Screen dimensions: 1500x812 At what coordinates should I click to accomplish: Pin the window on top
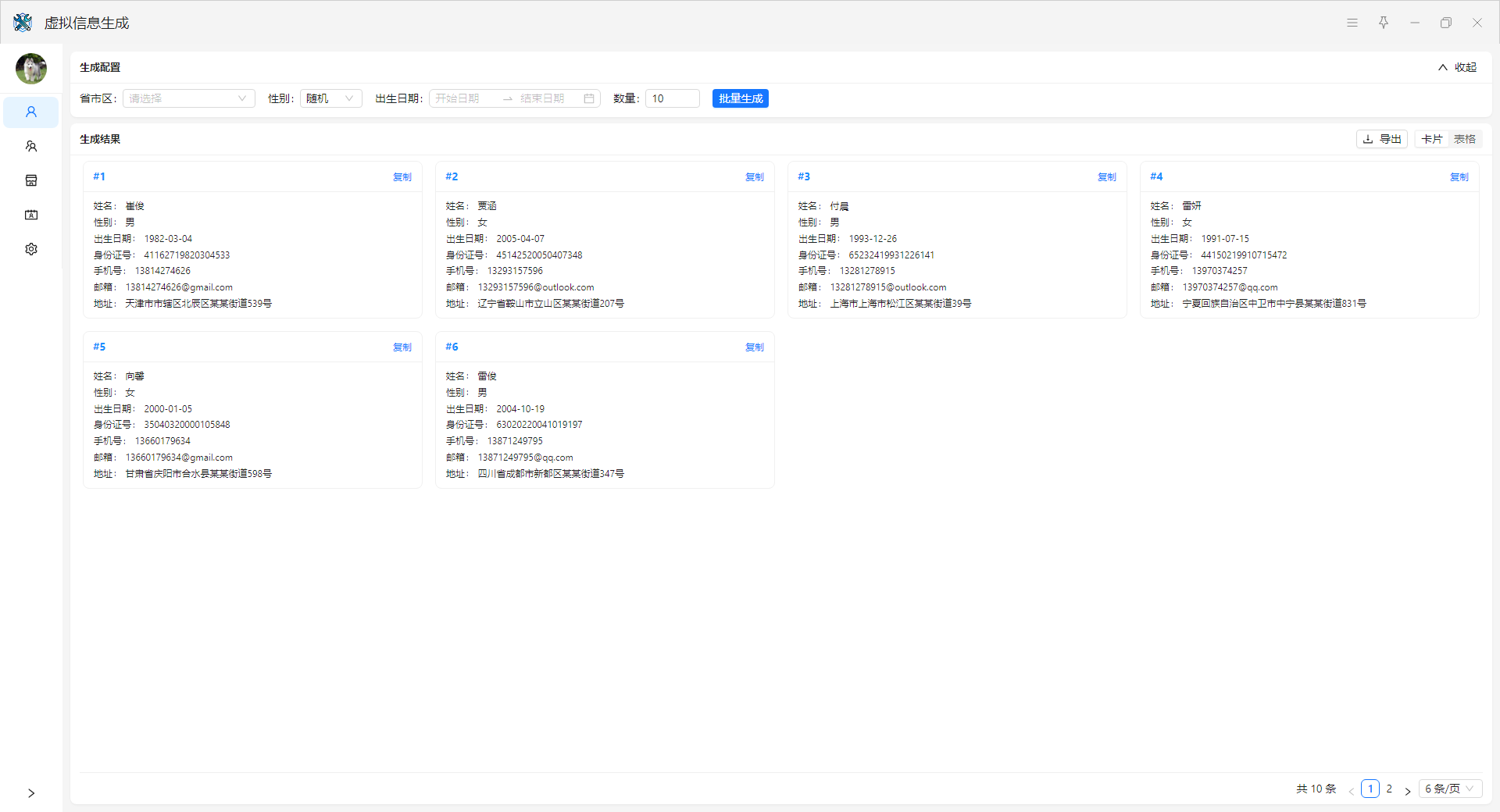coord(1384,23)
